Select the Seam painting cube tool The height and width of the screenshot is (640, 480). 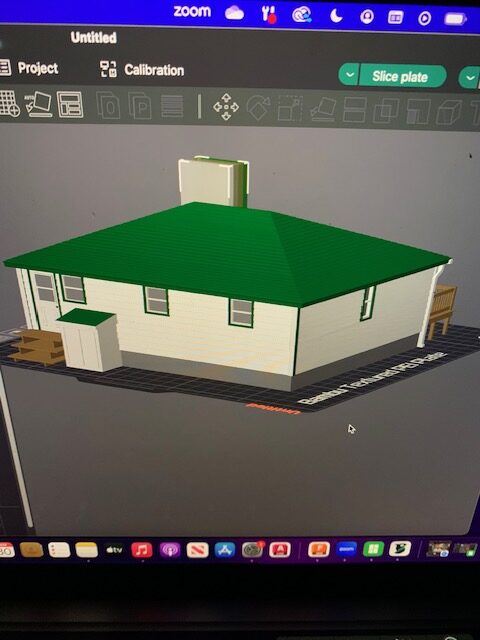click(x=449, y=112)
